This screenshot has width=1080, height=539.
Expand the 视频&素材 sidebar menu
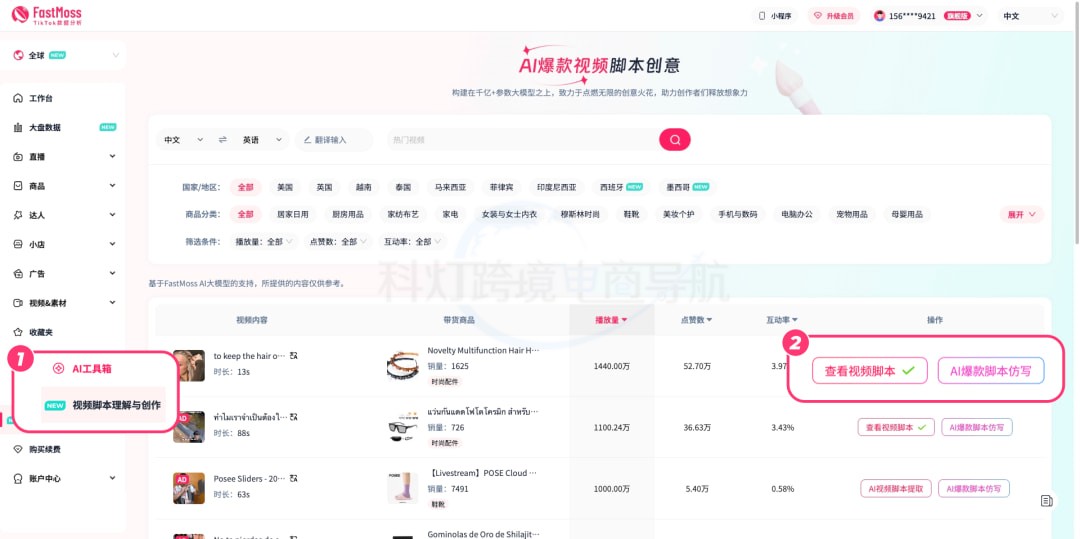[x=63, y=303]
